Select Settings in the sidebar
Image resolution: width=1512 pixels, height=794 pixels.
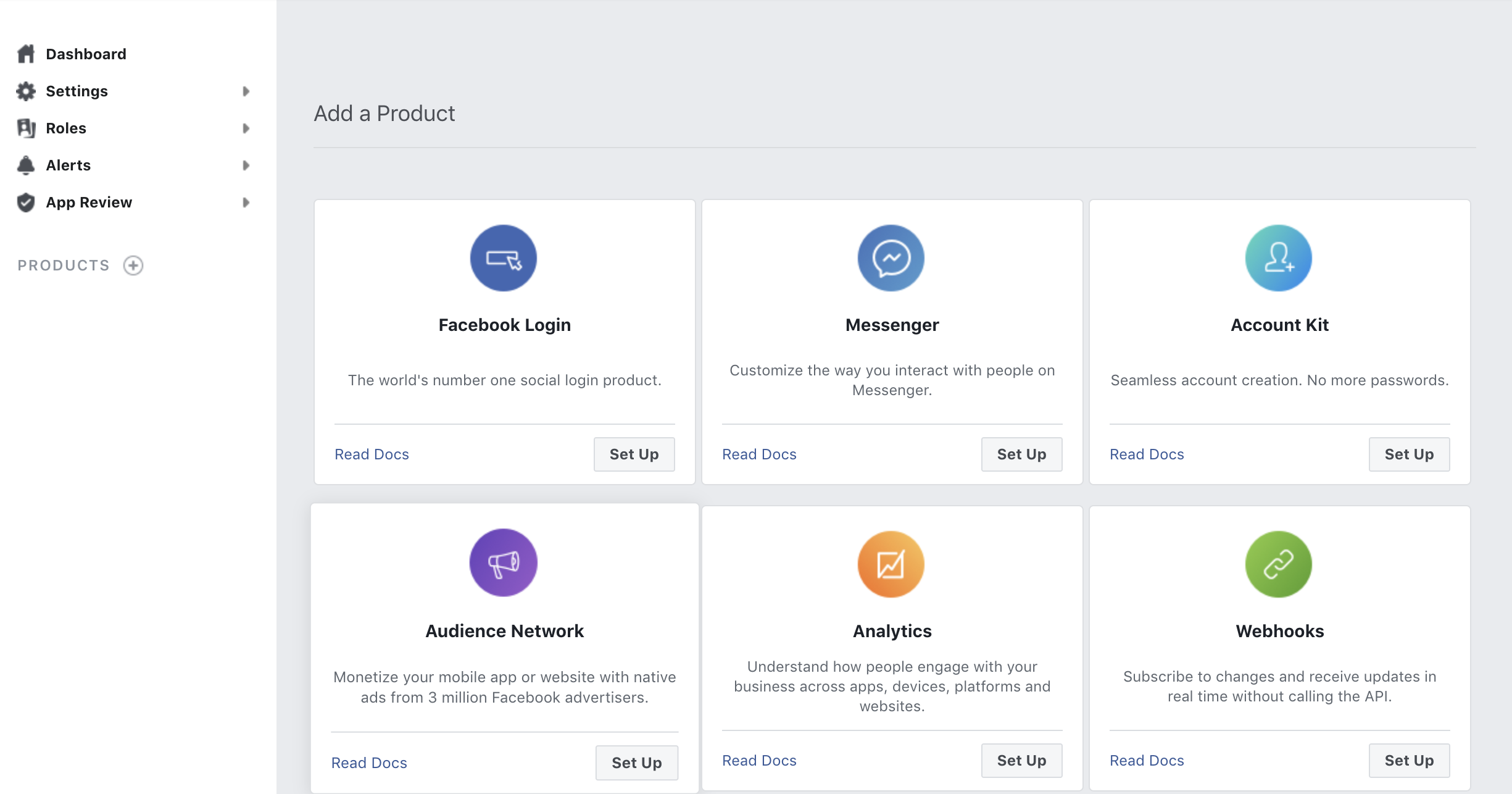pyautogui.click(x=77, y=91)
